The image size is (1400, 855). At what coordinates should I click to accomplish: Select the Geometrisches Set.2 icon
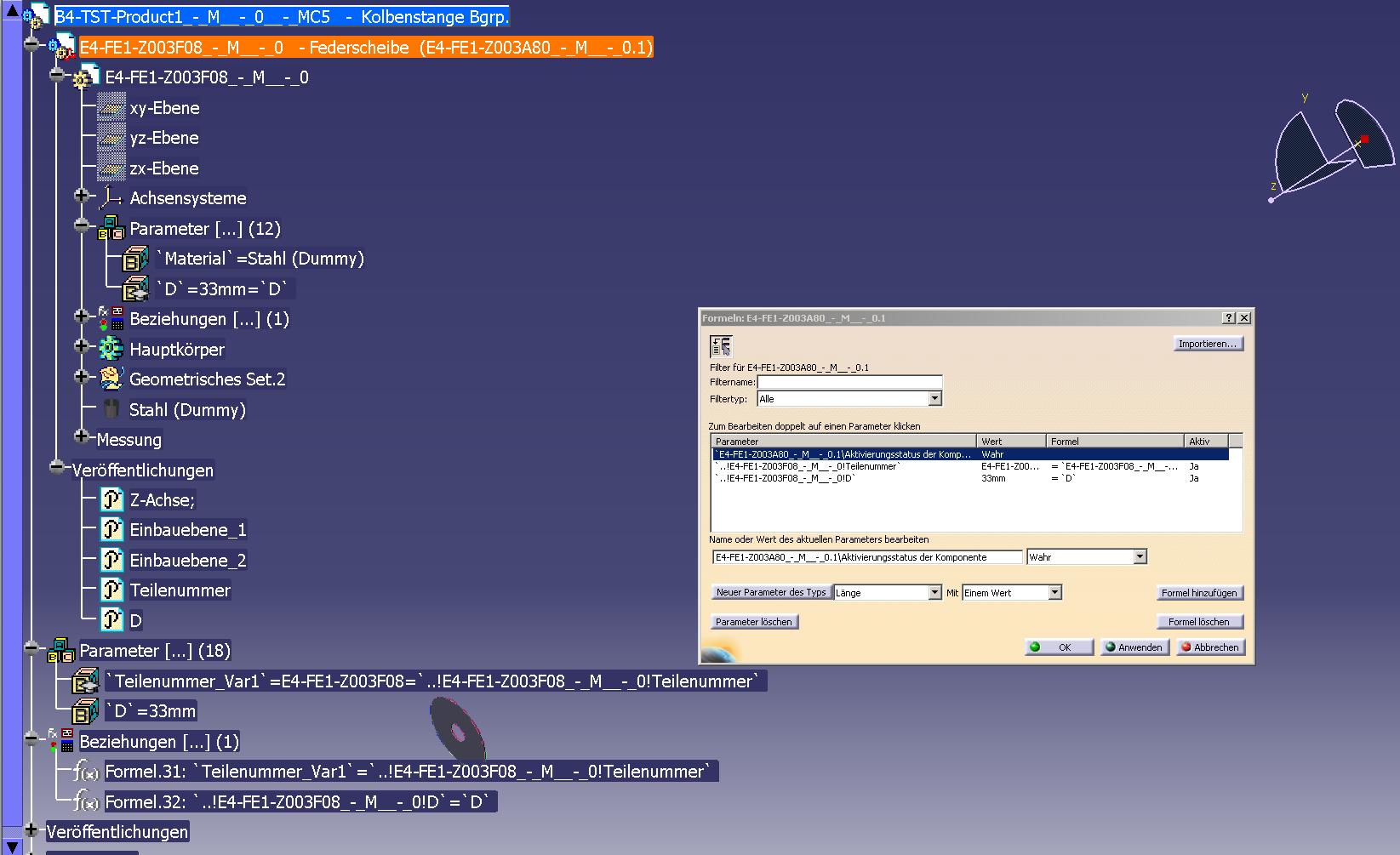pos(111,379)
